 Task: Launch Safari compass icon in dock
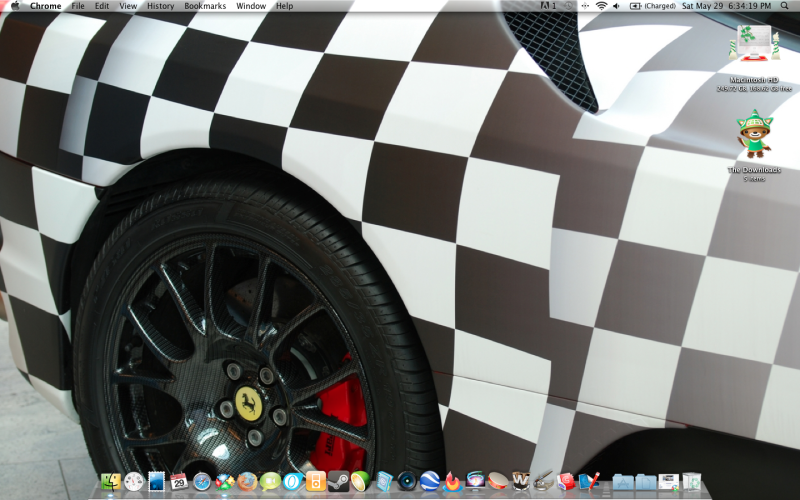pyautogui.click(x=202, y=482)
